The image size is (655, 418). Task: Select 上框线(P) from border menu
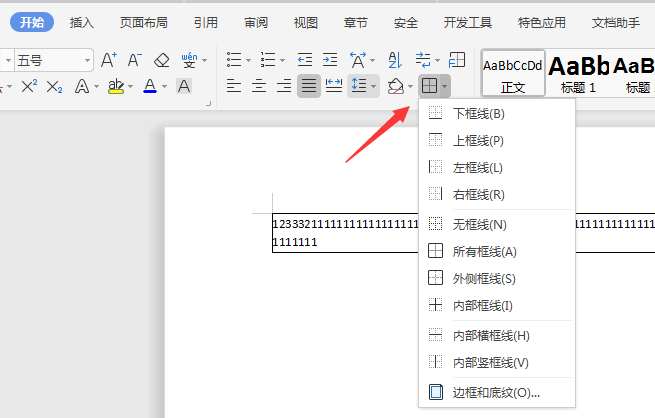click(497, 140)
